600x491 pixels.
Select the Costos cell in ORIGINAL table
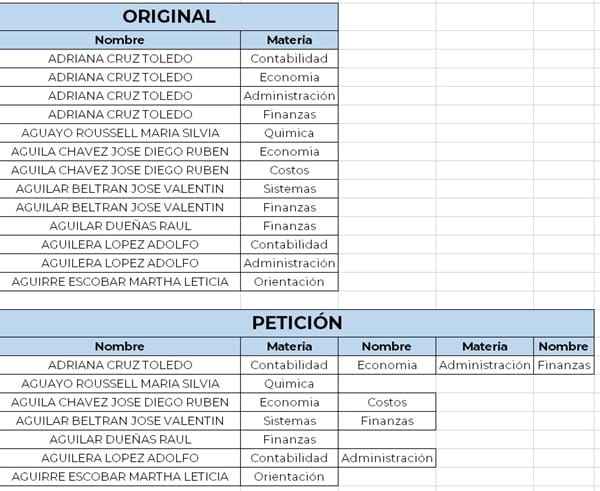[289, 170]
